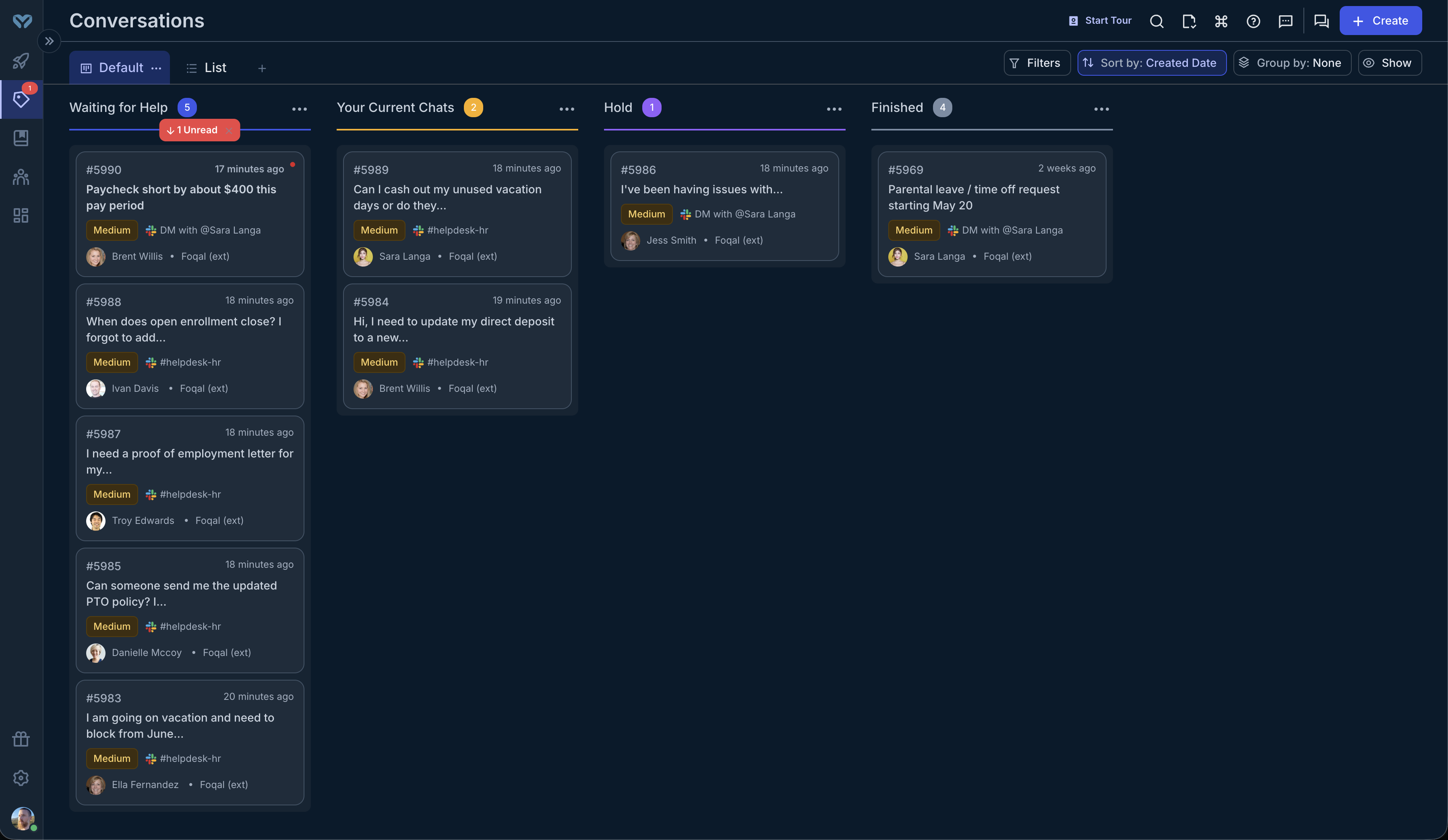Open the settings gear icon in sidebar
The height and width of the screenshot is (840, 1448).
coord(21,777)
